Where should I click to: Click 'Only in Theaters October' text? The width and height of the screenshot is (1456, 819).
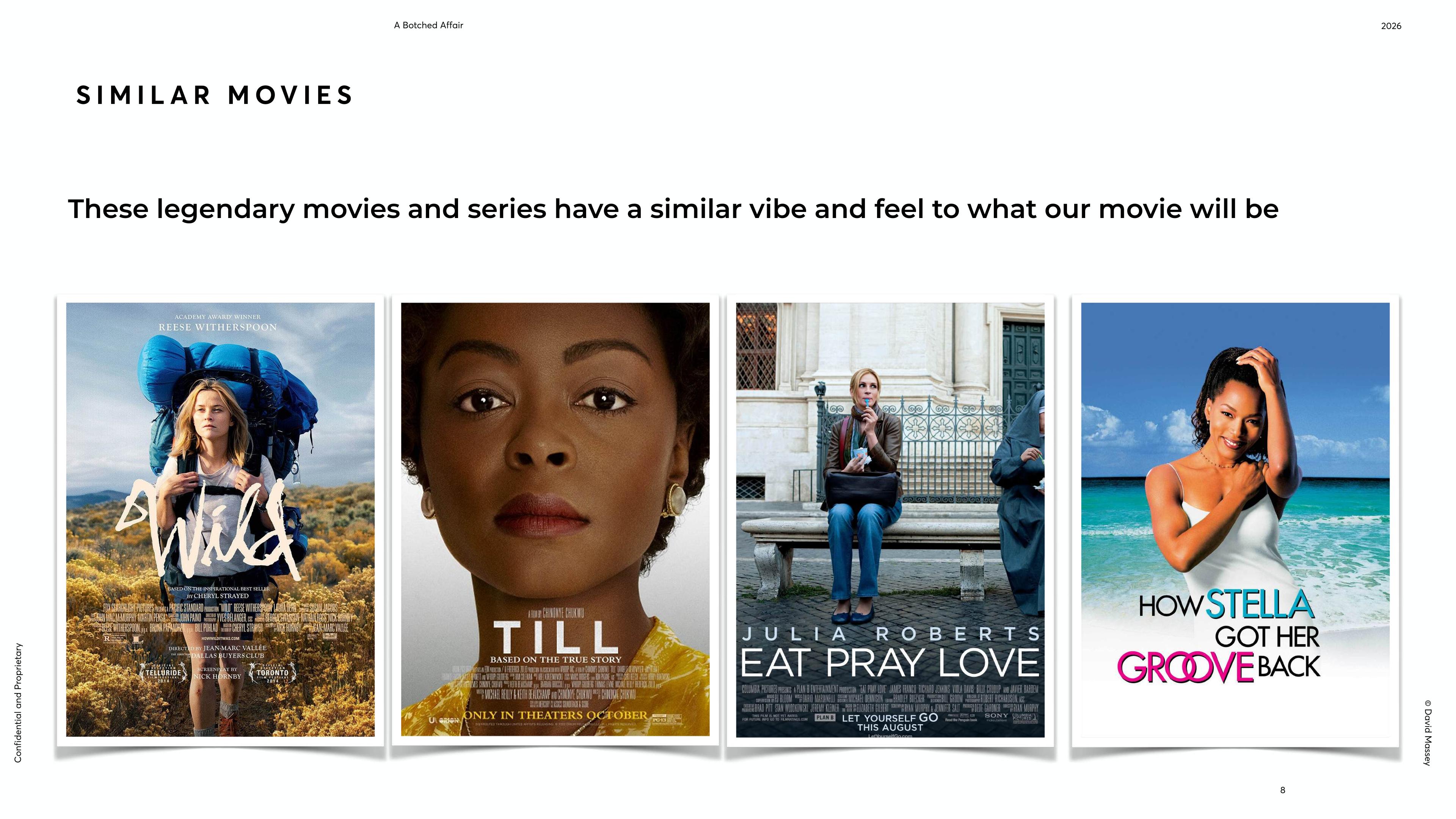(x=555, y=715)
